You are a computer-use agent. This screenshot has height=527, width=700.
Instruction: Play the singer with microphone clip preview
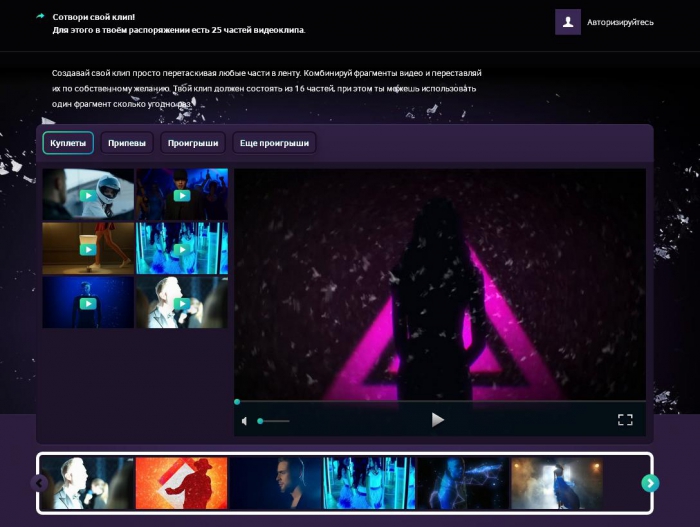(182, 303)
